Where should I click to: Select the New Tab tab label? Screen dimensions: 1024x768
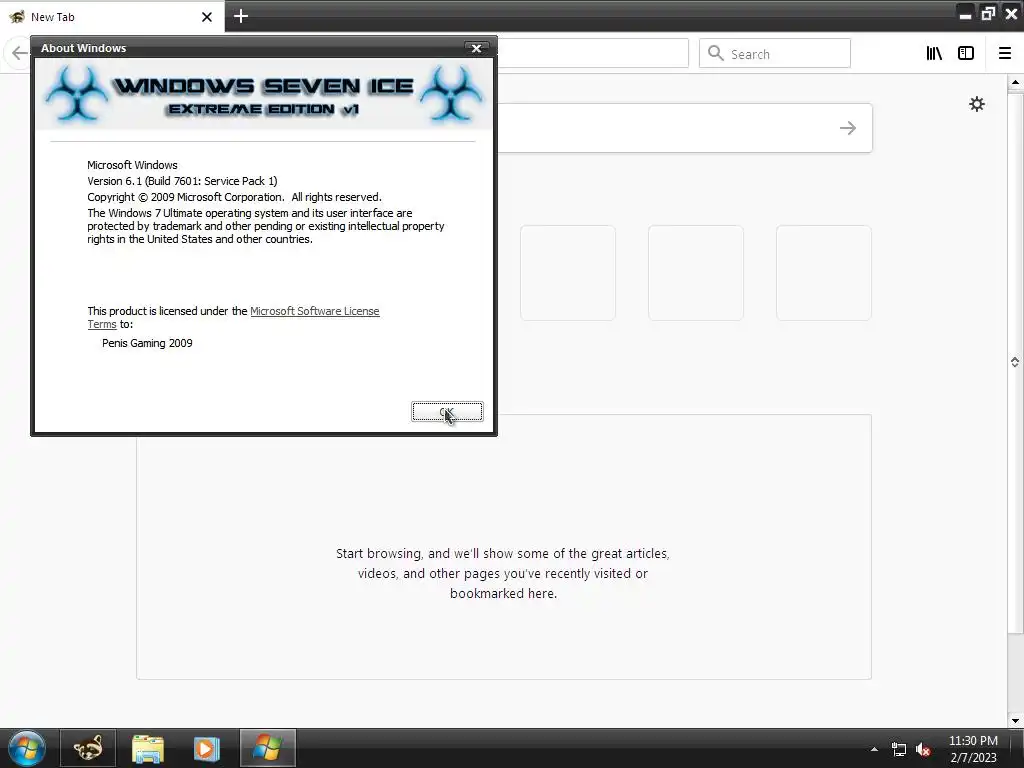pyautogui.click(x=53, y=17)
